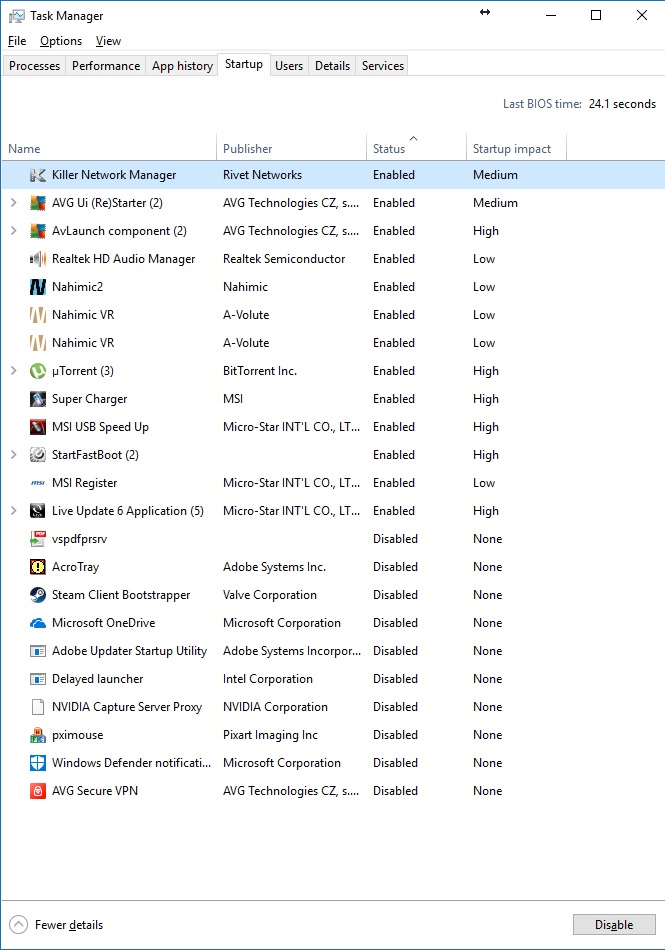Click the Nahimic2 icon
Viewport: 665px width, 950px height.
click(x=38, y=287)
